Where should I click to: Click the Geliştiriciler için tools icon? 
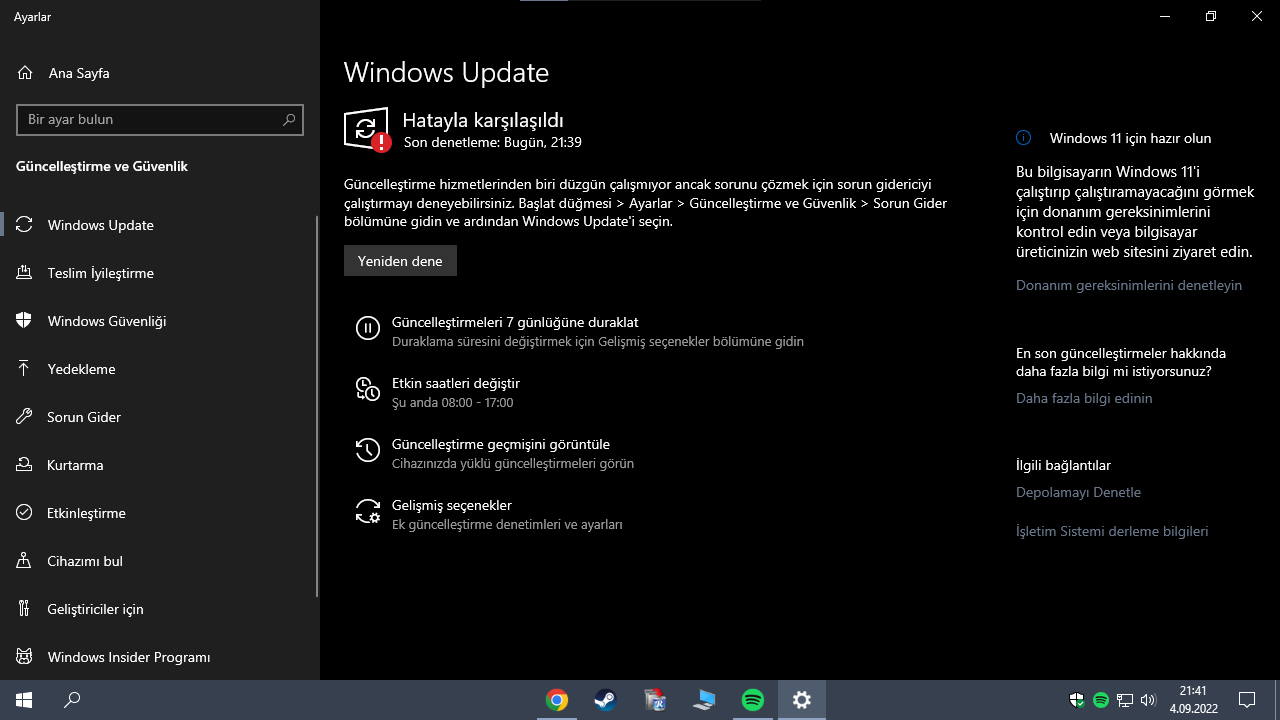pyautogui.click(x=25, y=609)
